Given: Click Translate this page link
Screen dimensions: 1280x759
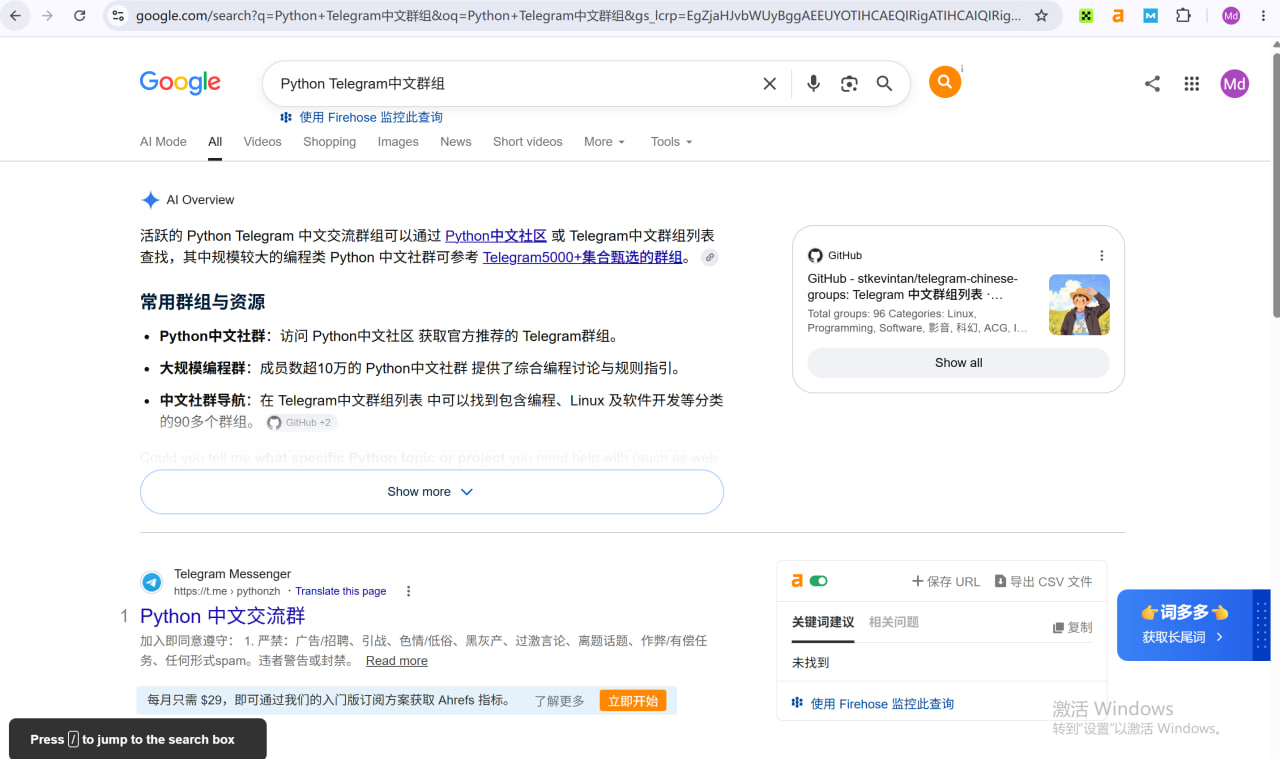Looking at the screenshot, I should pyautogui.click(x=341, y=591).
